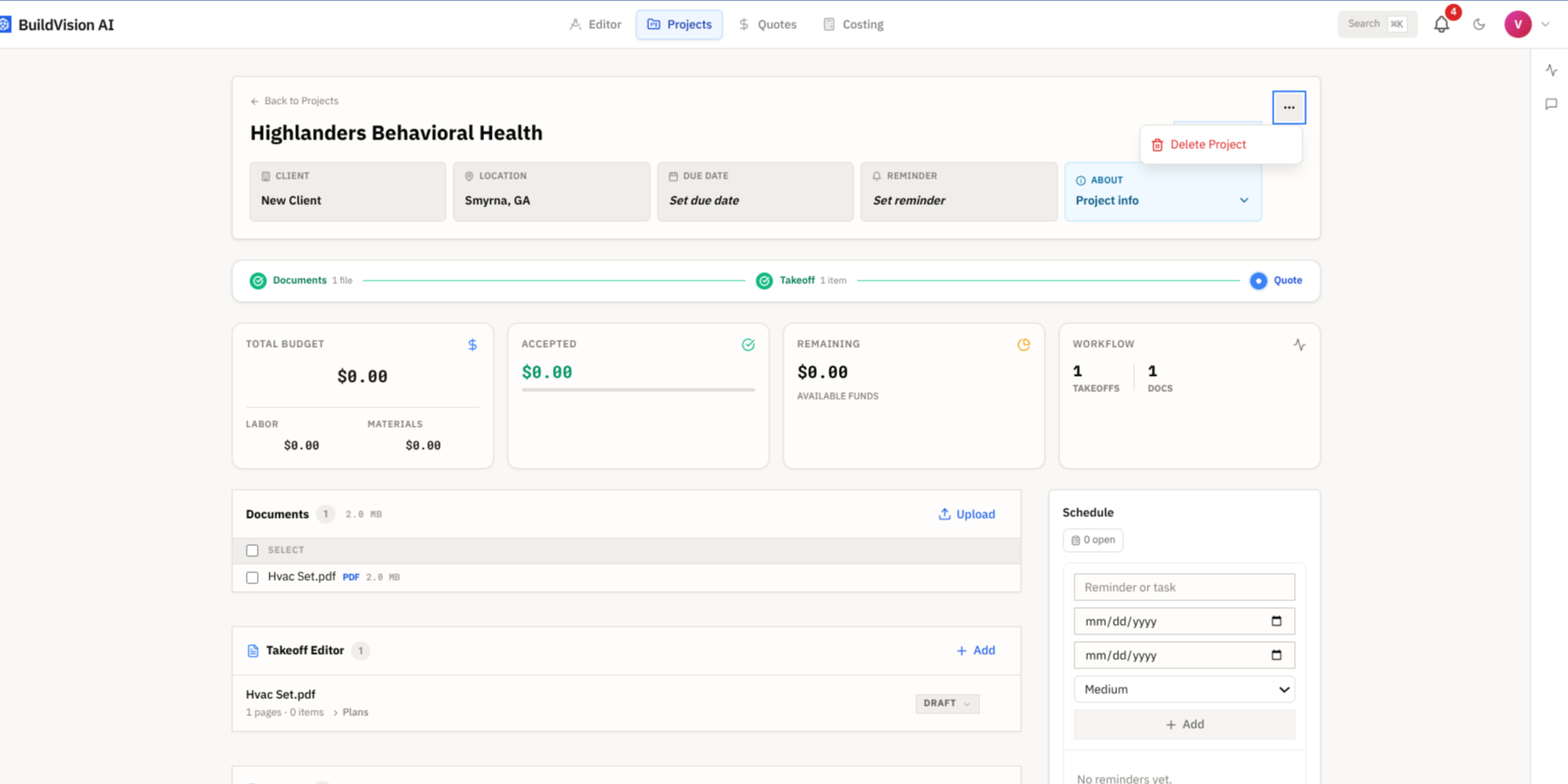
Task: Click Add in Takeoff Editor header
Action: coord(975,650)
